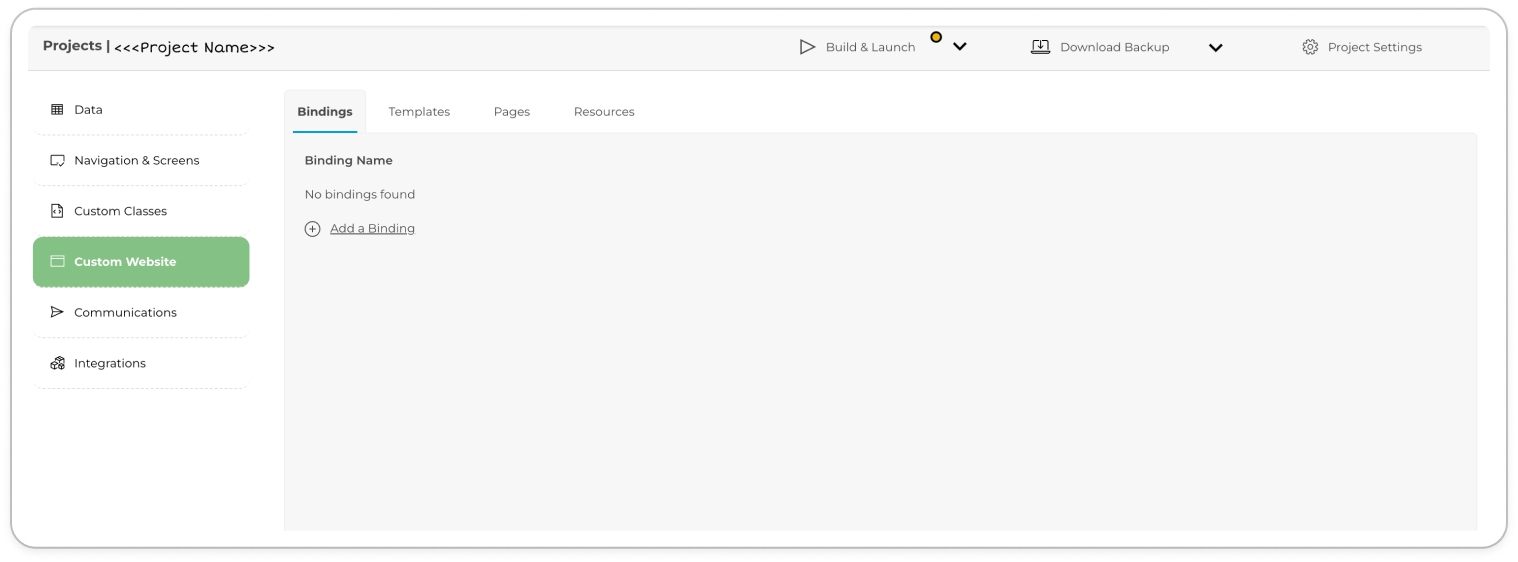
Task: Click the Communications paper plane icon
Action: click(57, 313)
